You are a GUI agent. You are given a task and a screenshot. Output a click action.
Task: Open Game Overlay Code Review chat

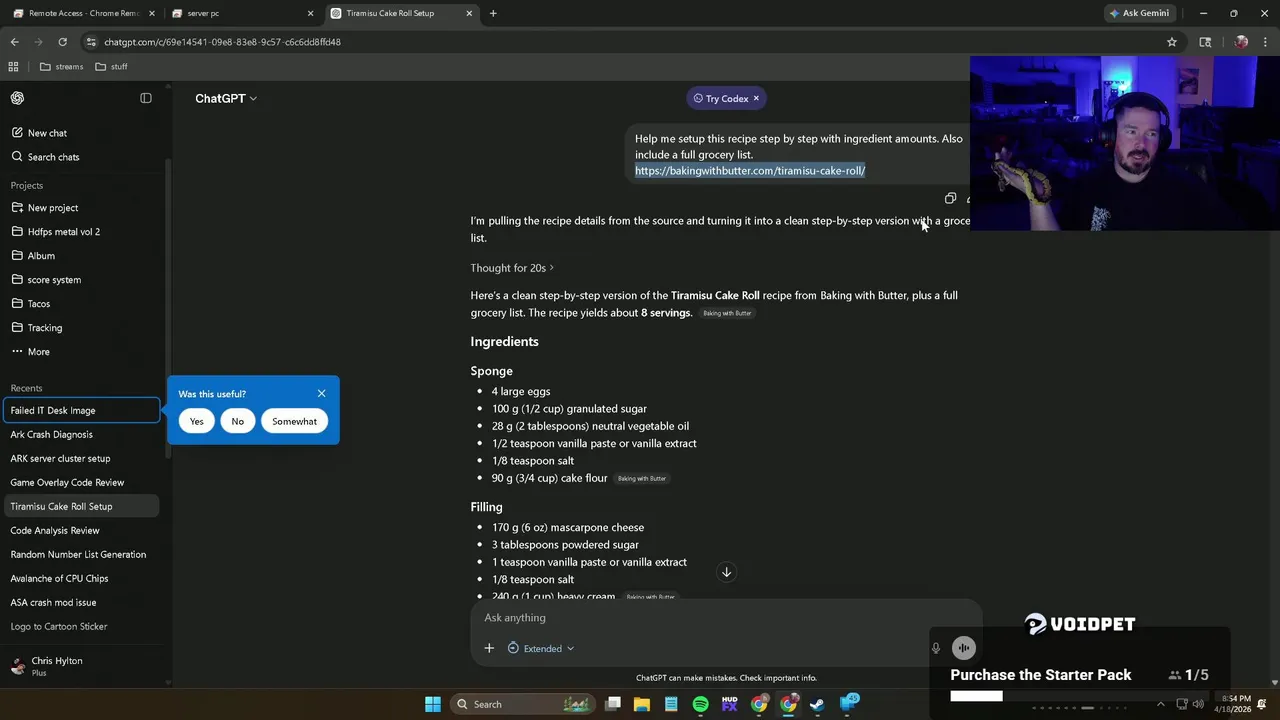pos(81,482)
